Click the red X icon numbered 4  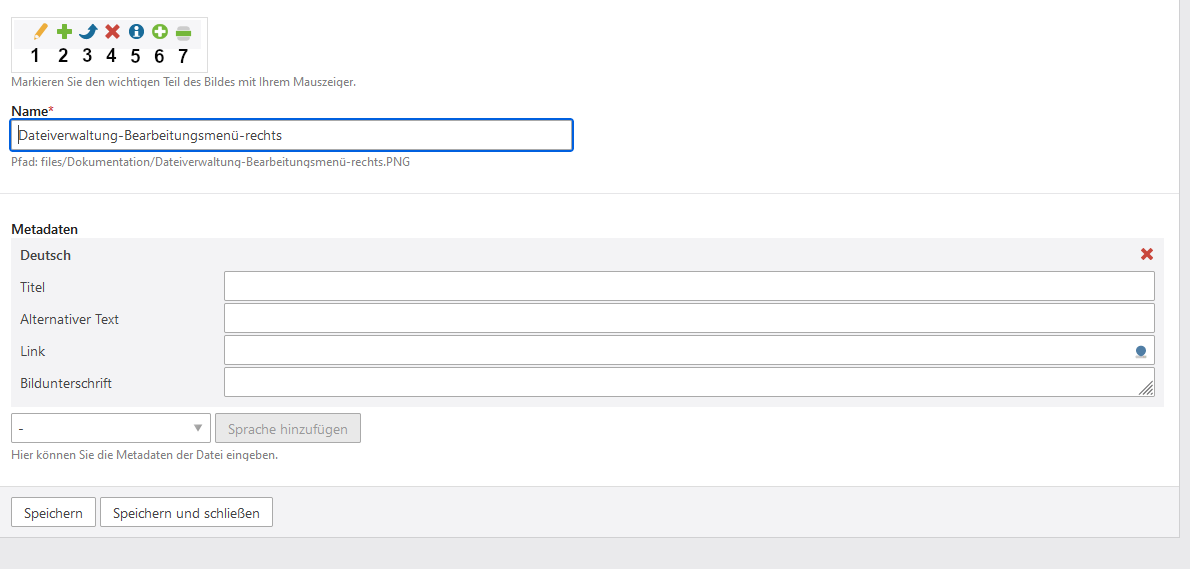(x=112, y=32)
